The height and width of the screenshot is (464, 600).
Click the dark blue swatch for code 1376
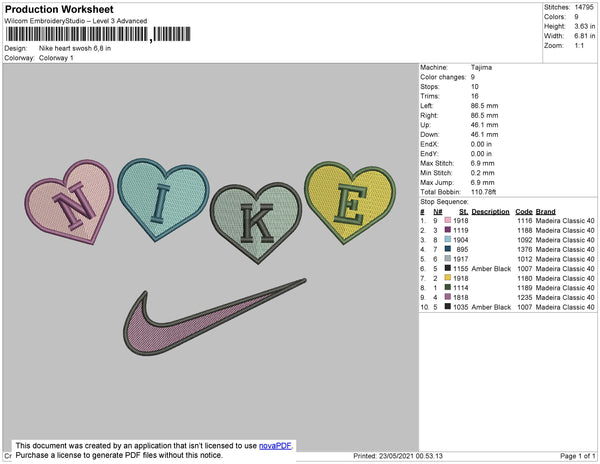coord(448,249)
